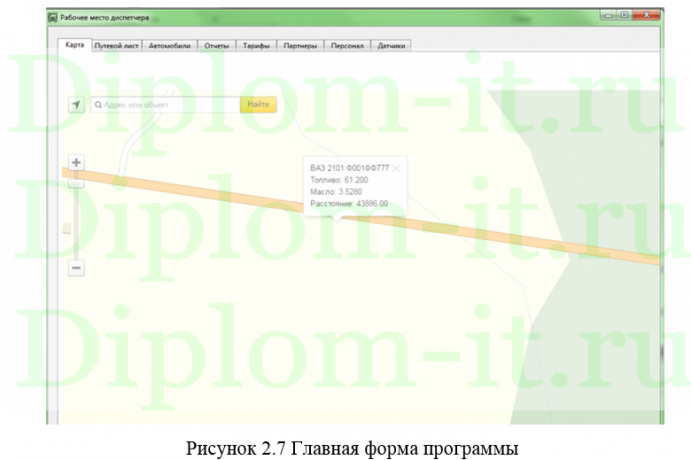Click the geolocation arrow icon on map
The image size is (691, 460).
pyautogui.click(x=76, y=104)
